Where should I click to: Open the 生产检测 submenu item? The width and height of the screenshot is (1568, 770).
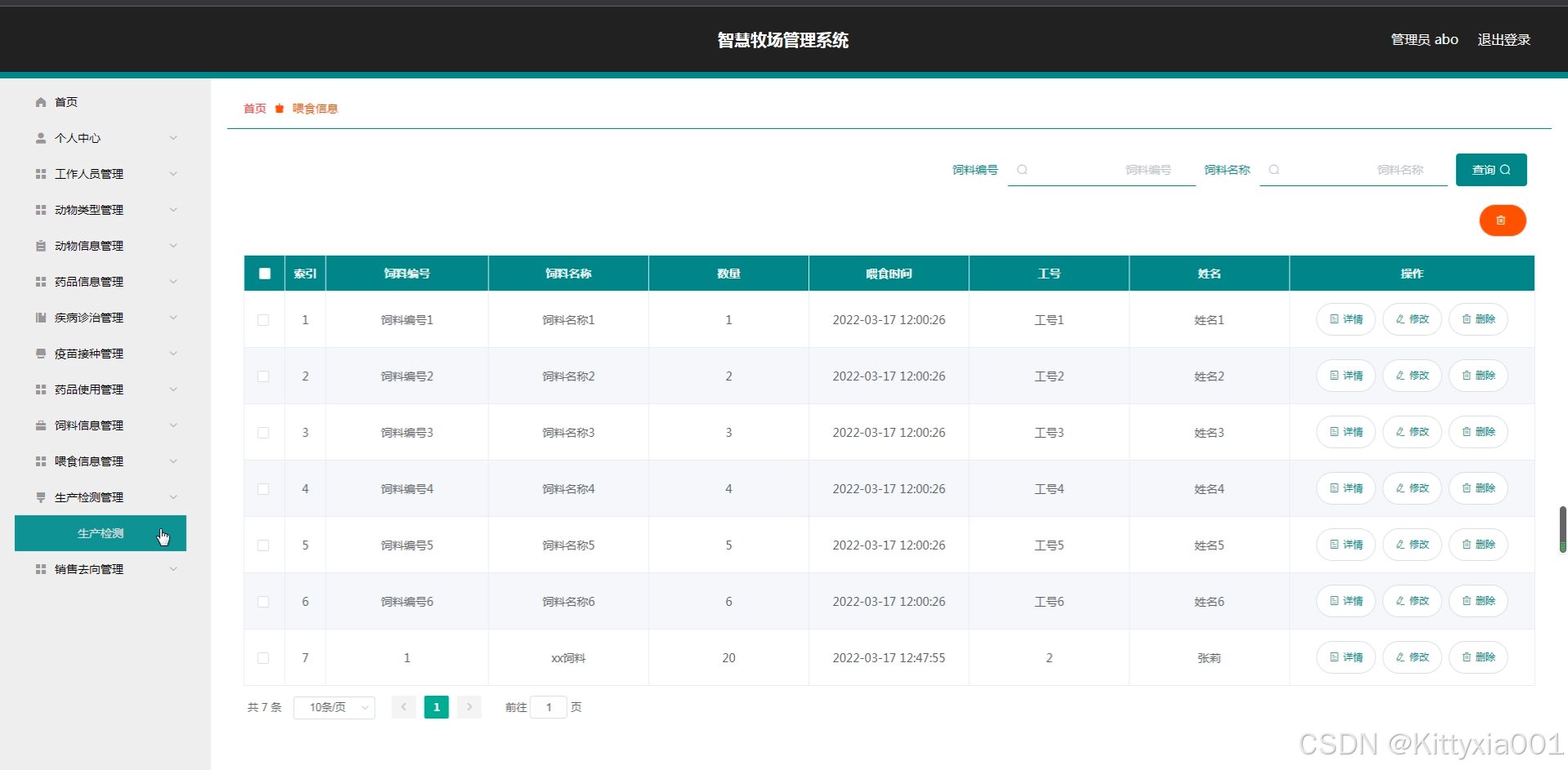pos(100,533)
